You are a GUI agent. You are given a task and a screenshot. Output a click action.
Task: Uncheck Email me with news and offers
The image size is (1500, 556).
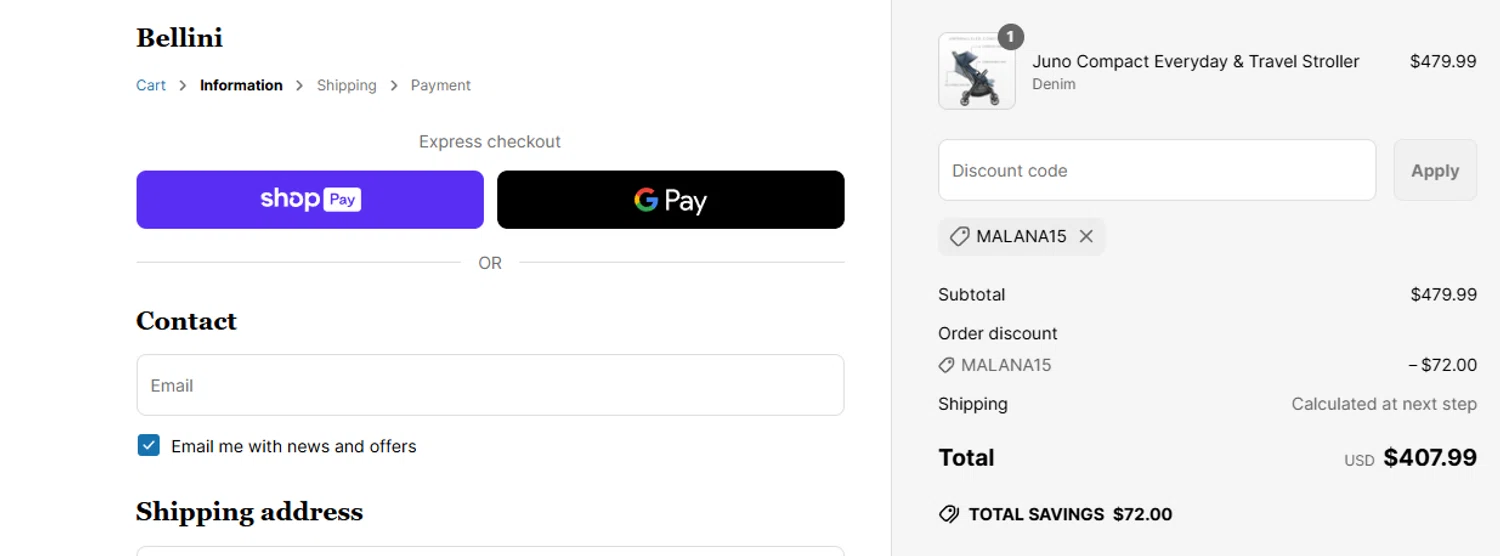[149, 446]
